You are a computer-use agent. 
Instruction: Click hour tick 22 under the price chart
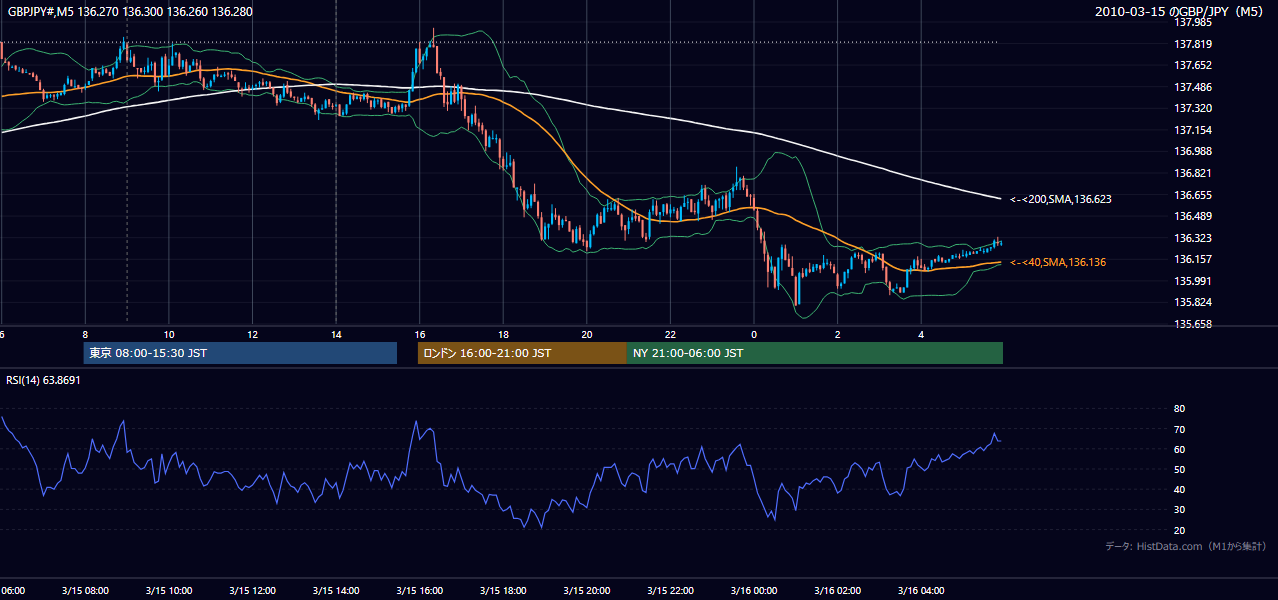click(671, 335)
